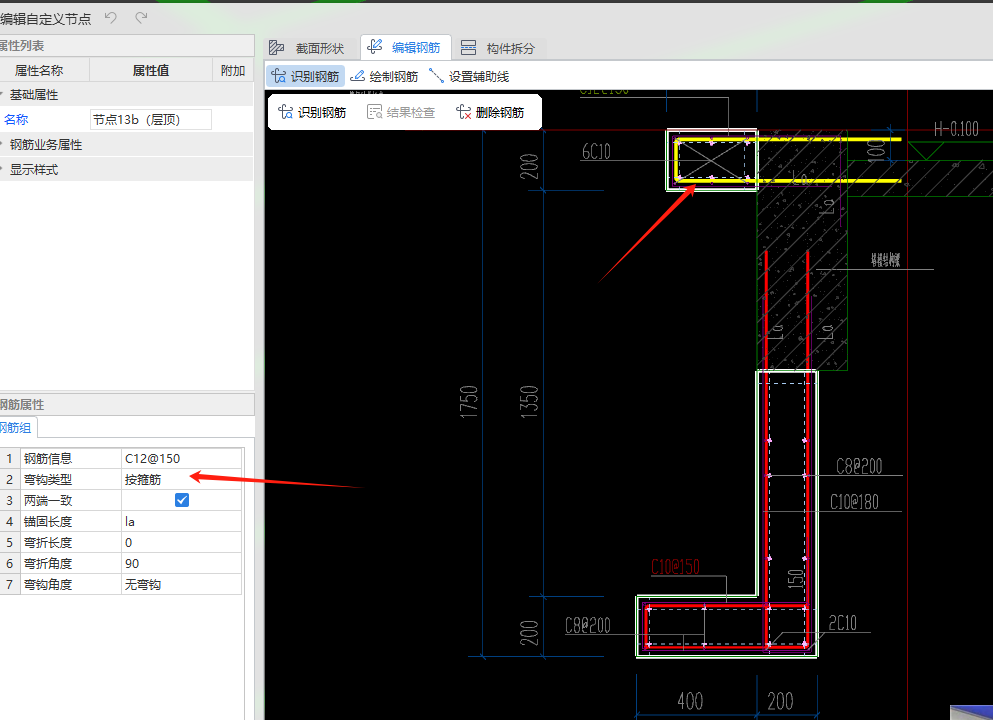Click the redo arrow icon

click(x=141, y=18)
